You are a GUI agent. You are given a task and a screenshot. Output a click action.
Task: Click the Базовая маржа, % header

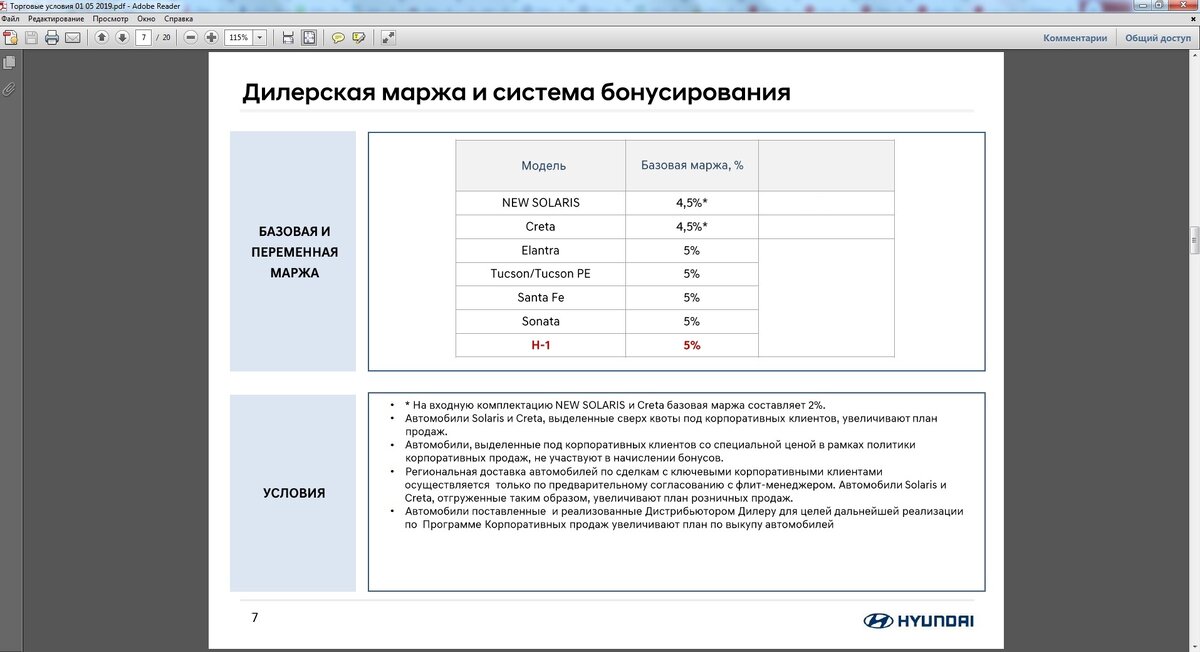(692, 165)
